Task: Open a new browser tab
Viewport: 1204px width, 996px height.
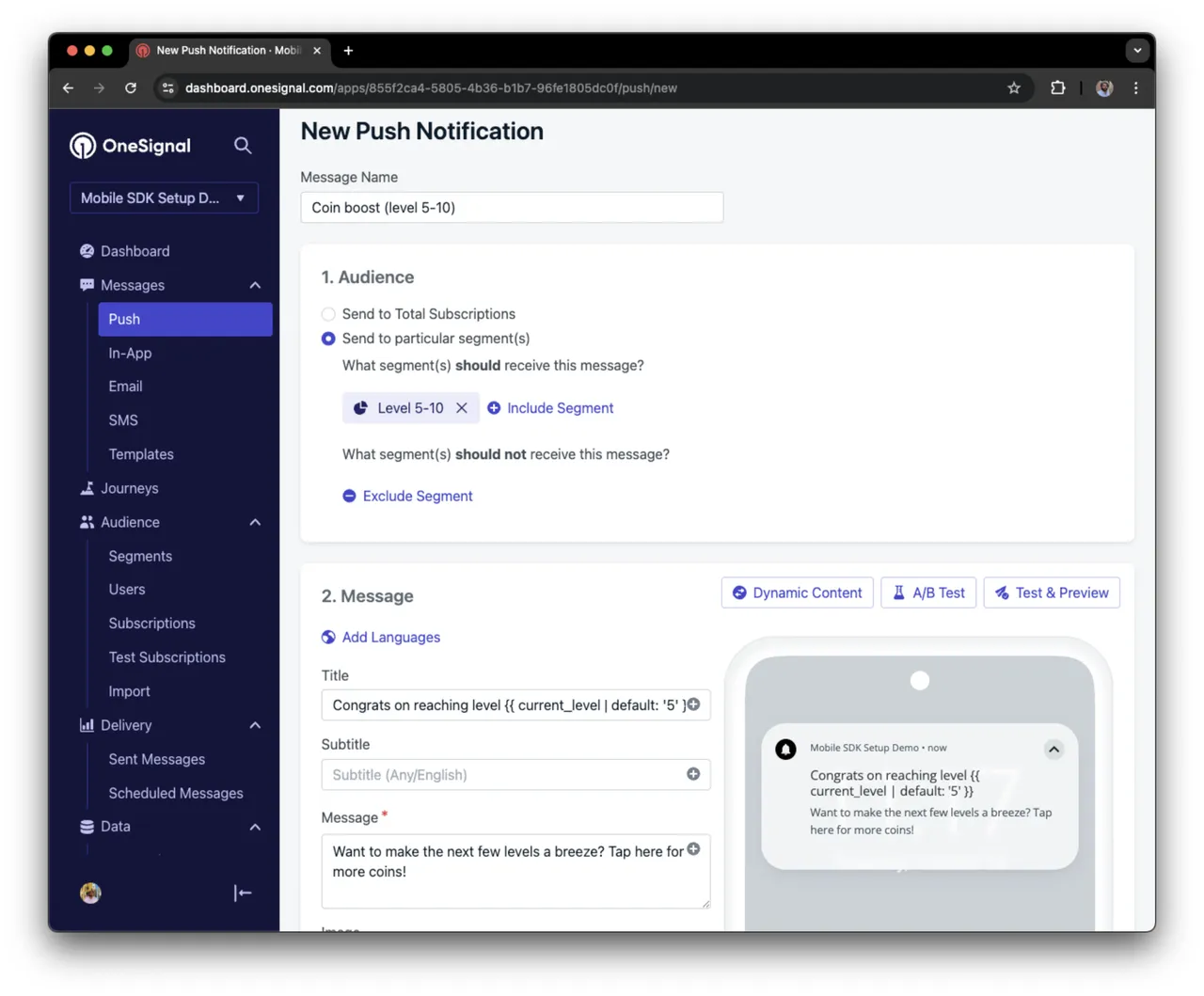Action: [x=348, y=51]
